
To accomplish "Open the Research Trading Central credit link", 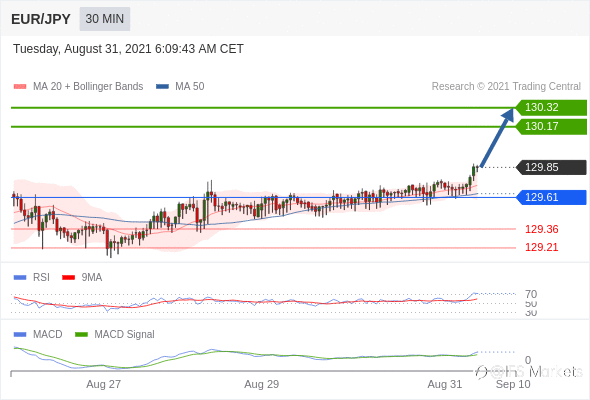I will pyautogui.click(x=506, y=87).
